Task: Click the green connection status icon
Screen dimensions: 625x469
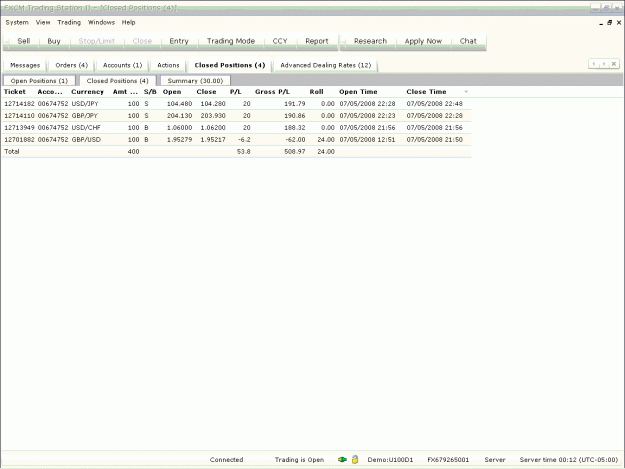Action: point(342,459)
